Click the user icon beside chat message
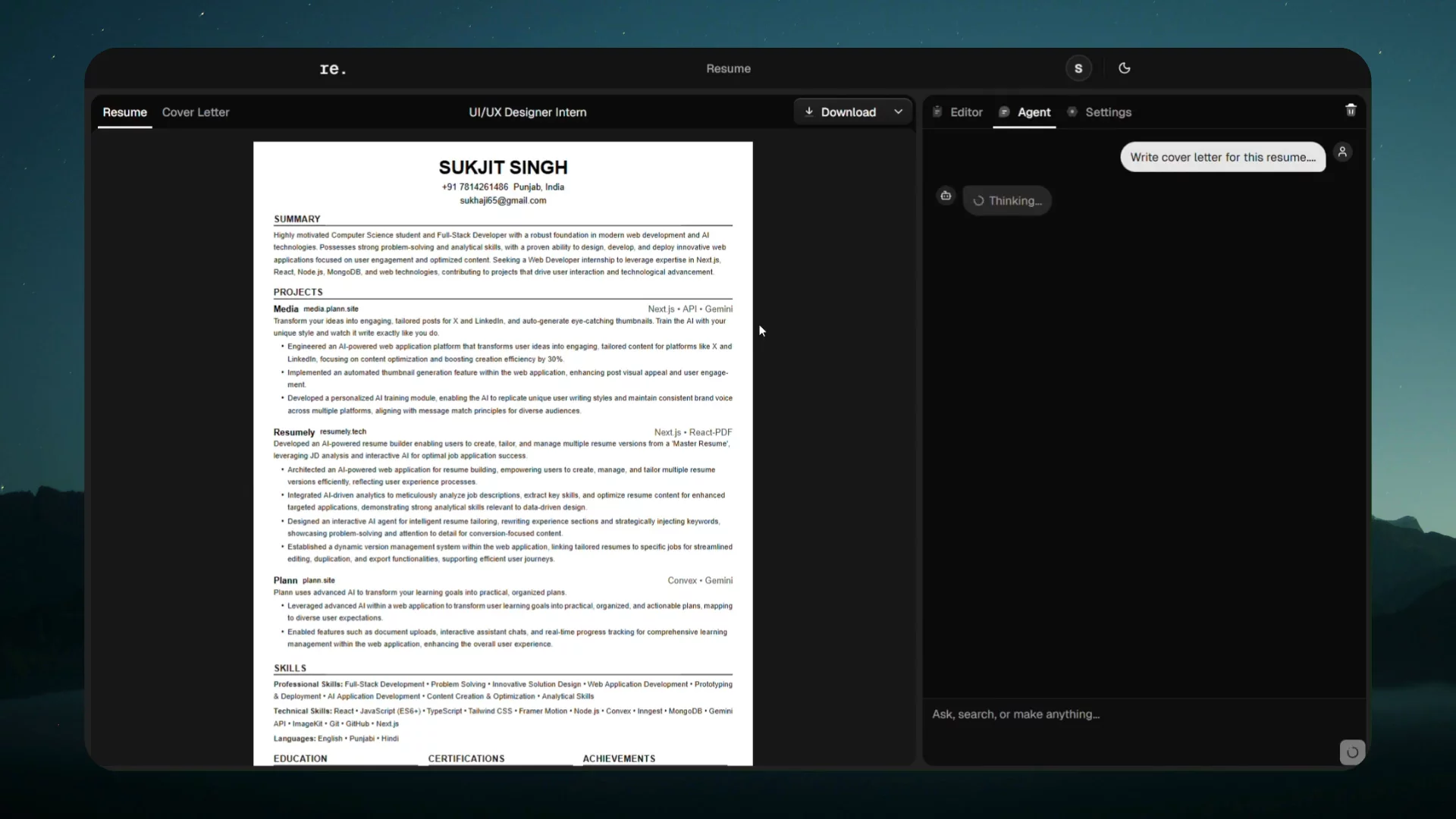The height and width of the screenshot is (819, 1456). (1342, 152)
